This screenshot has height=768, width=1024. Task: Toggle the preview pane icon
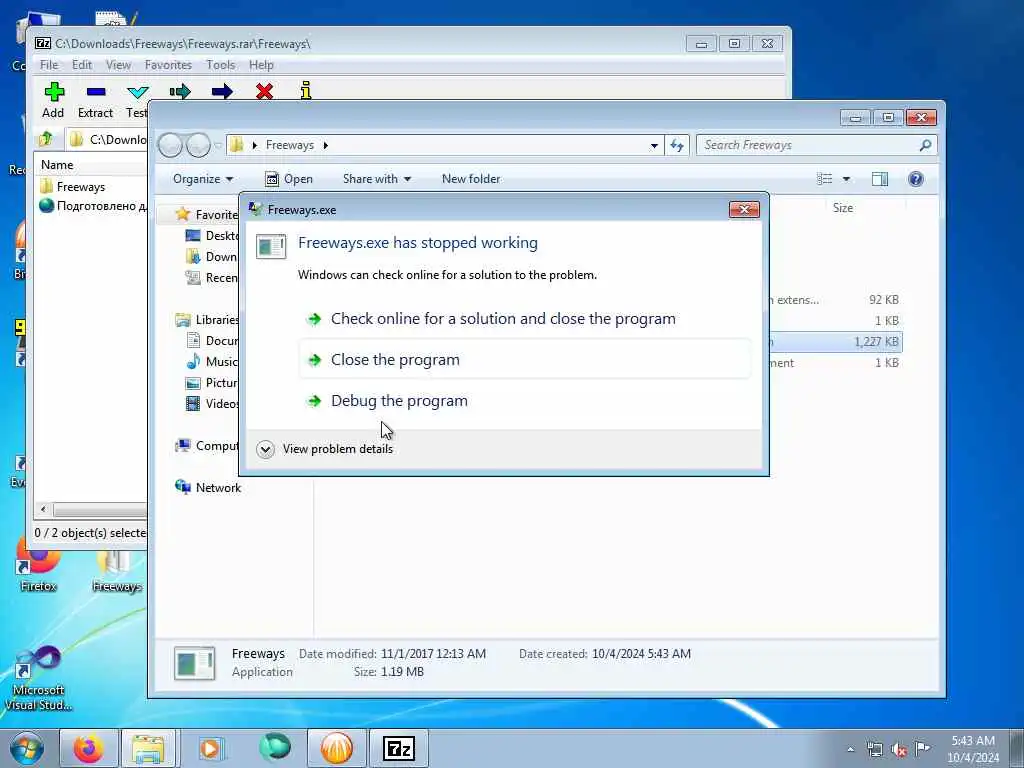880,179
